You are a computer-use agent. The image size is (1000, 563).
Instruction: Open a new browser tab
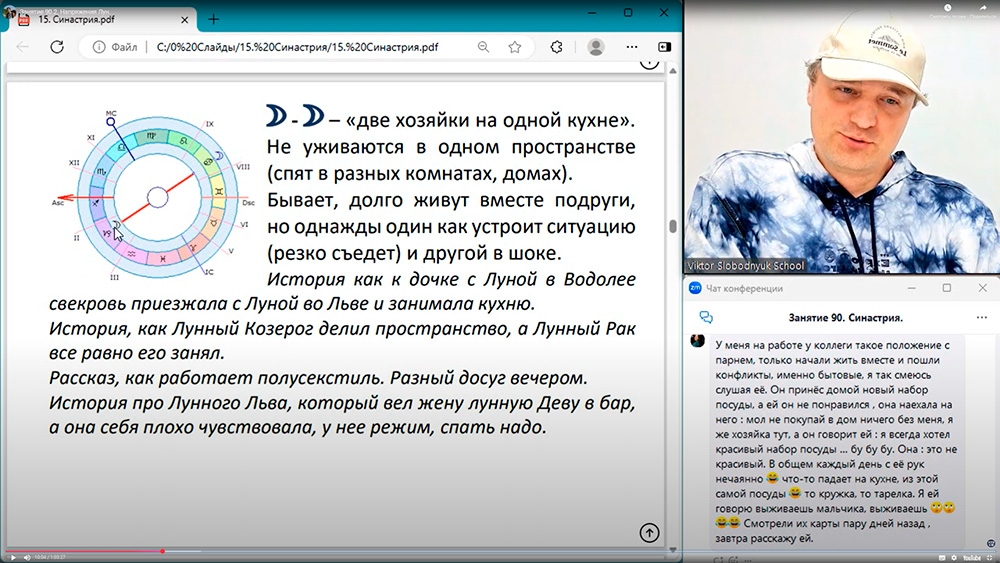[x=214, y=19]
